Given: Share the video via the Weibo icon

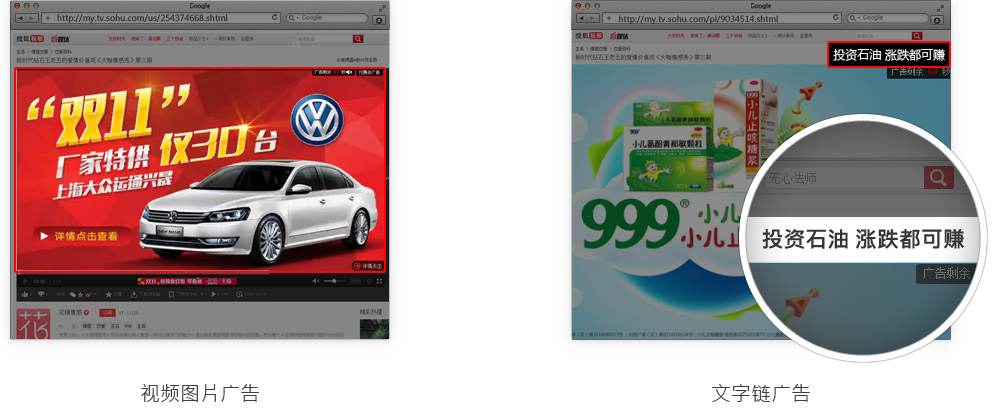Looking at the screenshot, I should click(x=88, y=295).
